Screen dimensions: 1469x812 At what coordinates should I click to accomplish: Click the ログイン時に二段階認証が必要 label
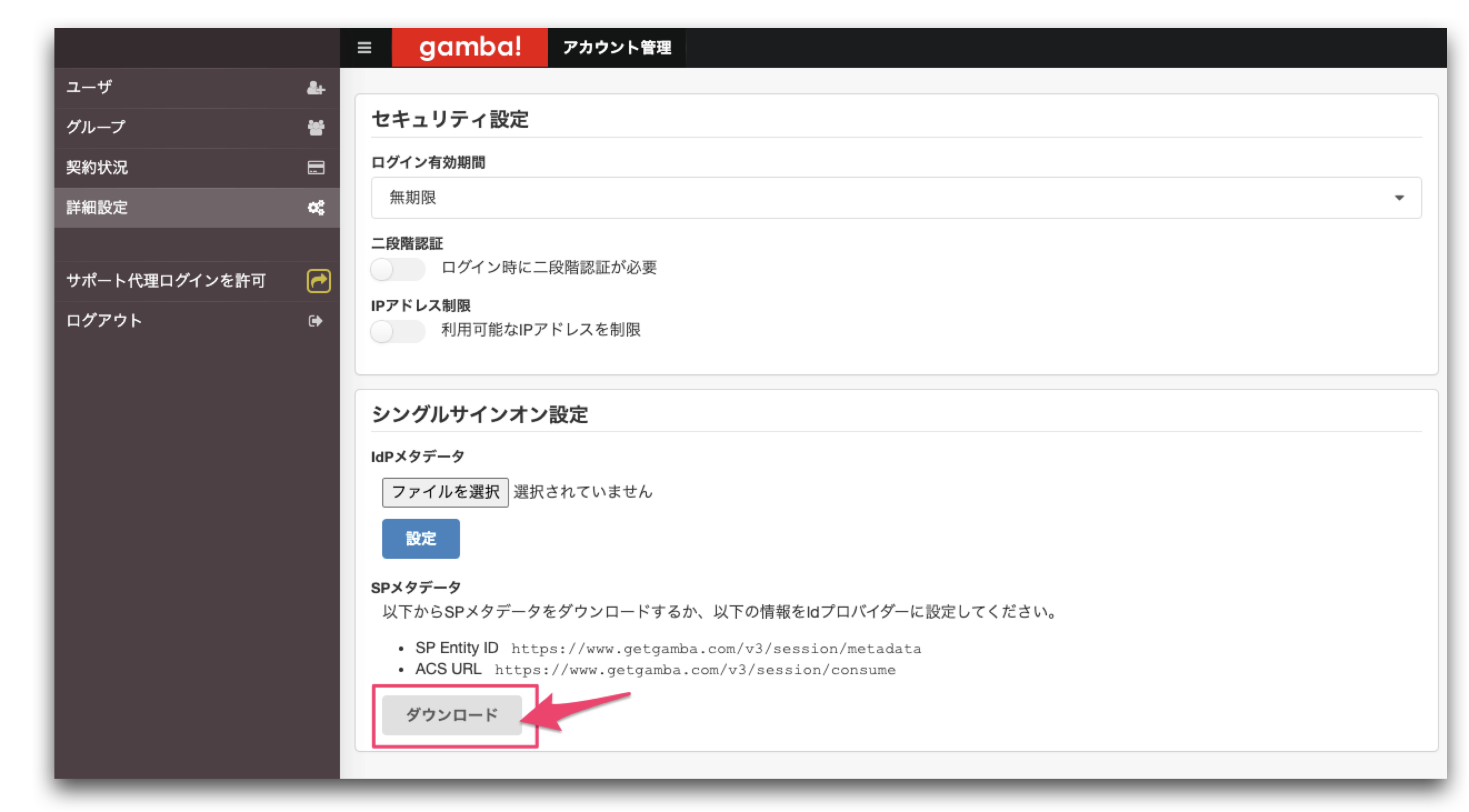(x=548, y=268)
